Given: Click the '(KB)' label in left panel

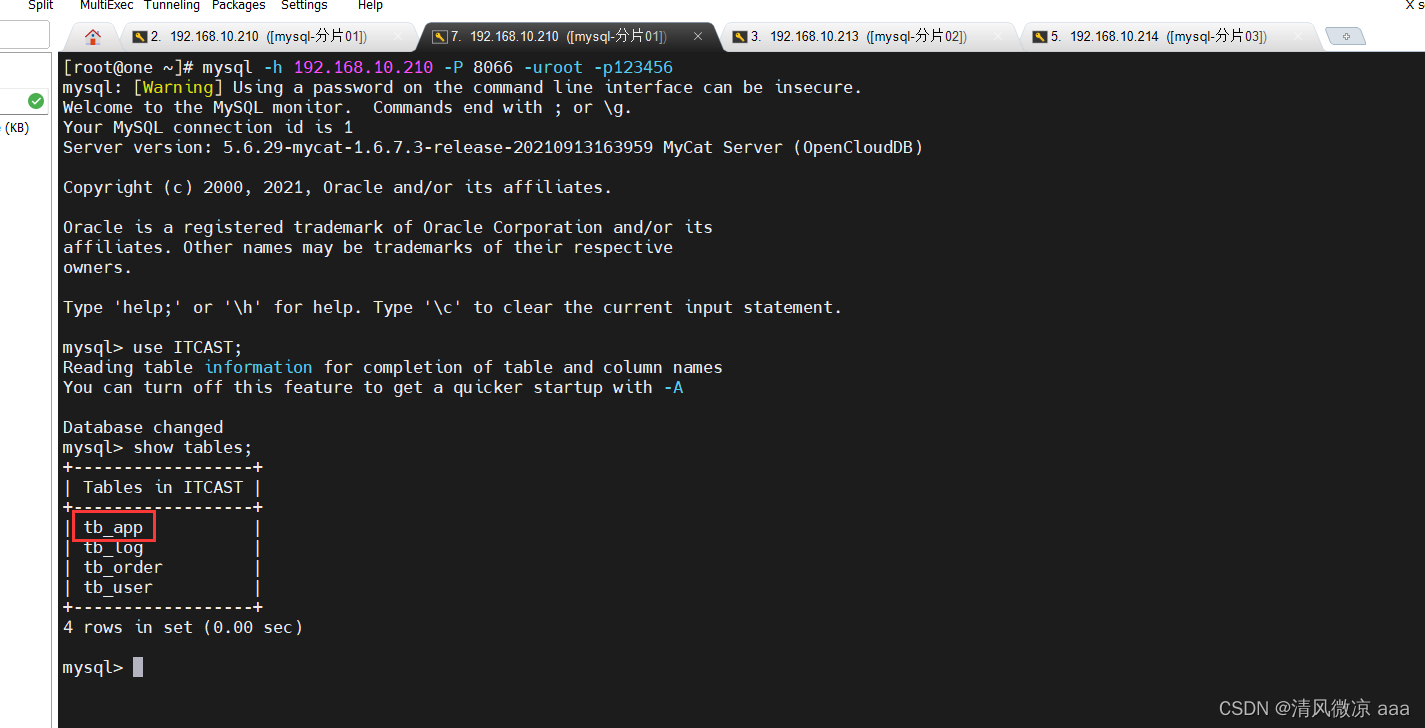Looking at the screenshot, I should 16,128.
